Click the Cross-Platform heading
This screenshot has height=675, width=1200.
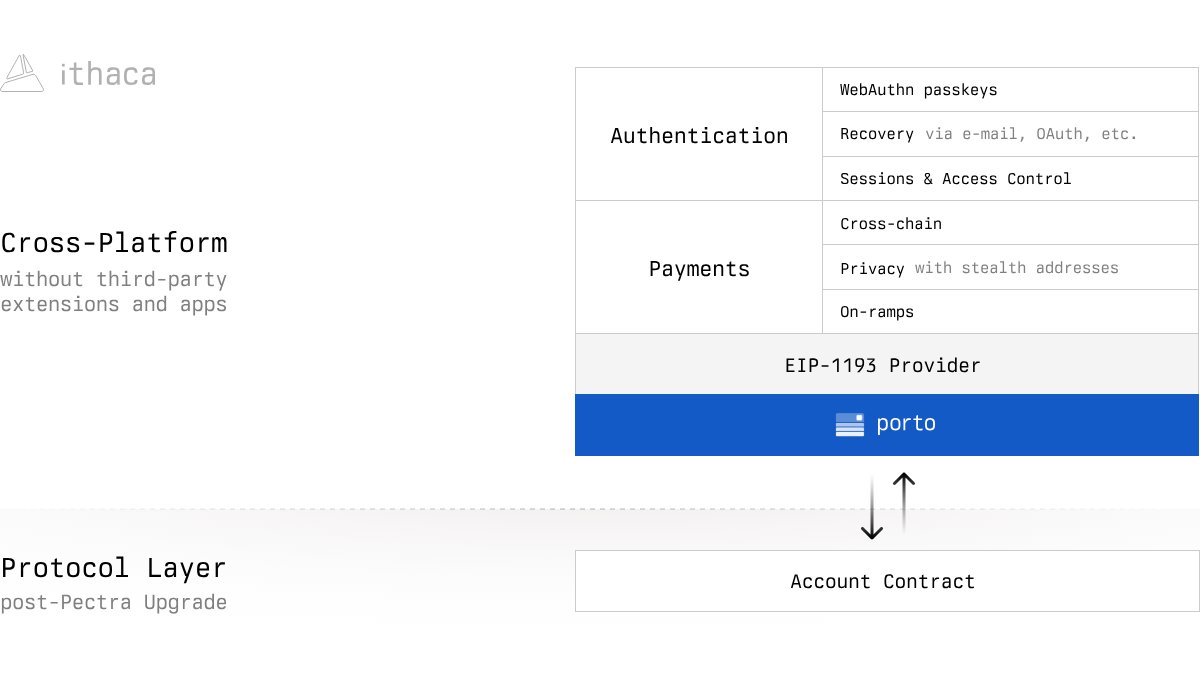114,243
